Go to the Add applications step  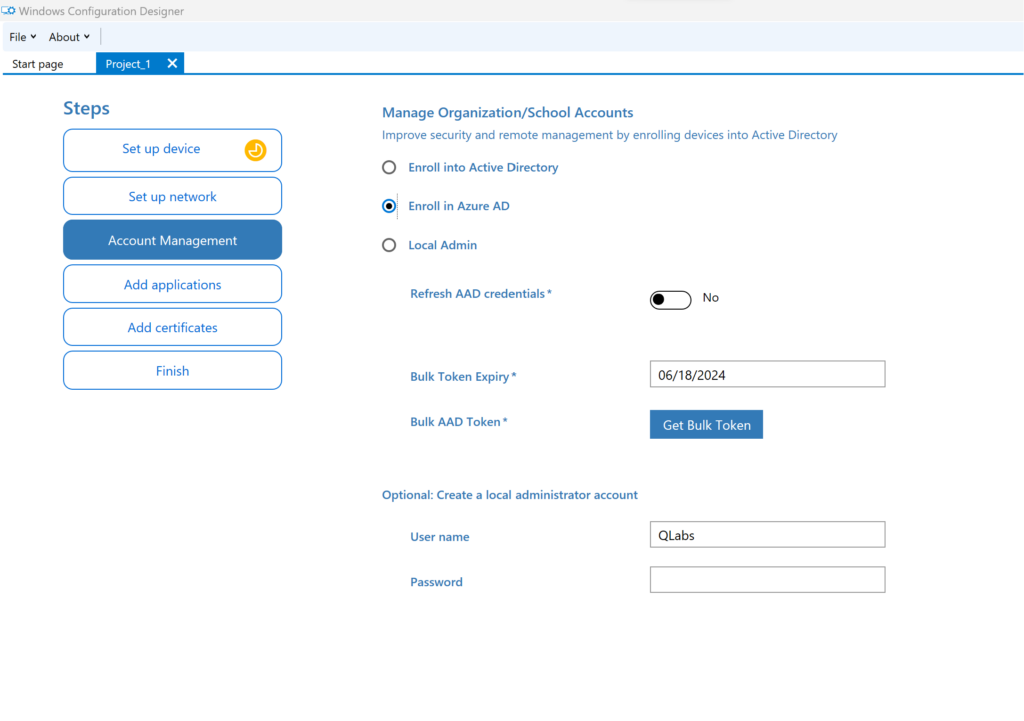172,284
